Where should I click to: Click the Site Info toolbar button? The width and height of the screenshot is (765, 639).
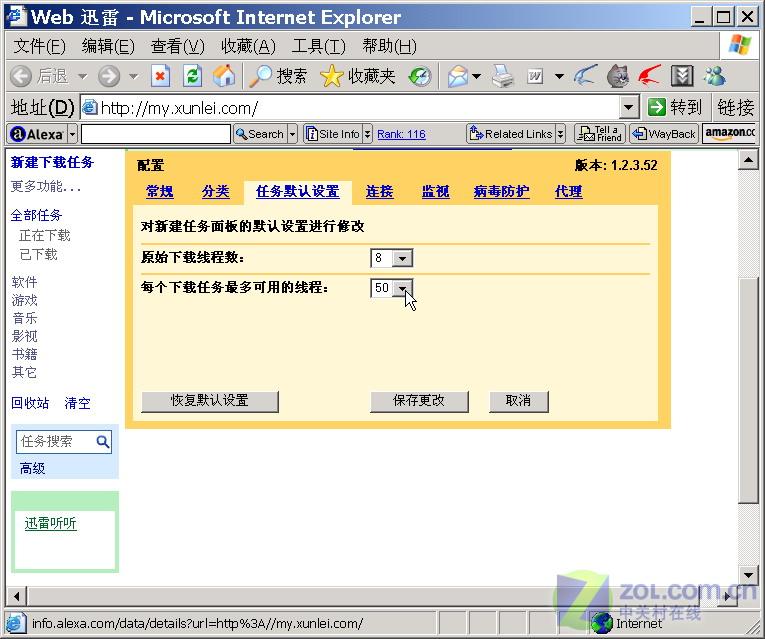coord(333,134)
